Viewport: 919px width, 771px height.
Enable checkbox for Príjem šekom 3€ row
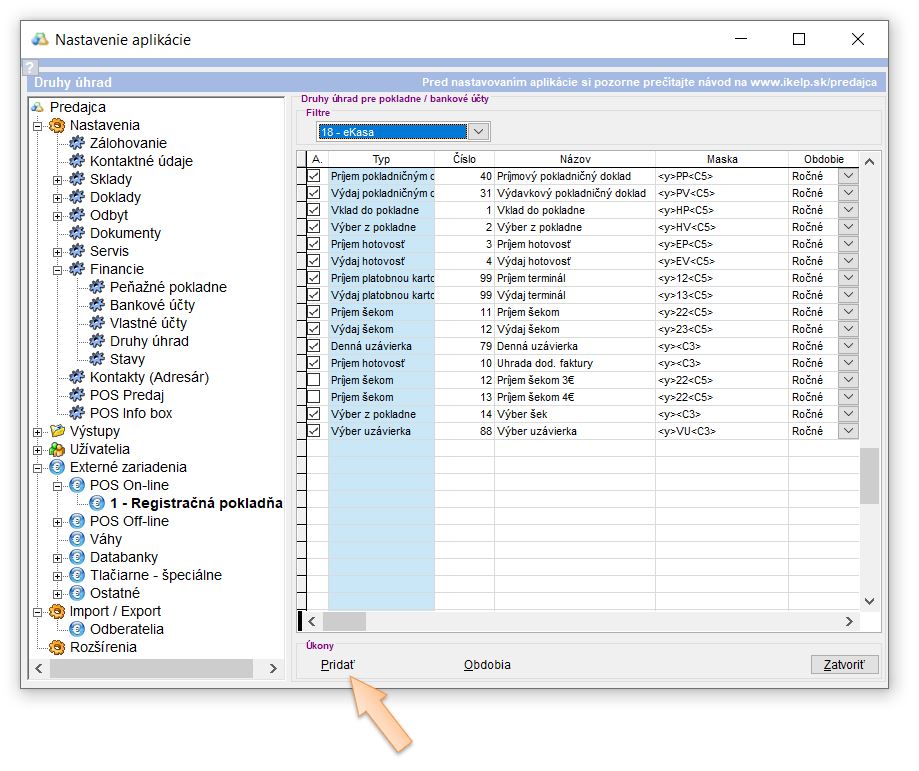pos(314,380)
